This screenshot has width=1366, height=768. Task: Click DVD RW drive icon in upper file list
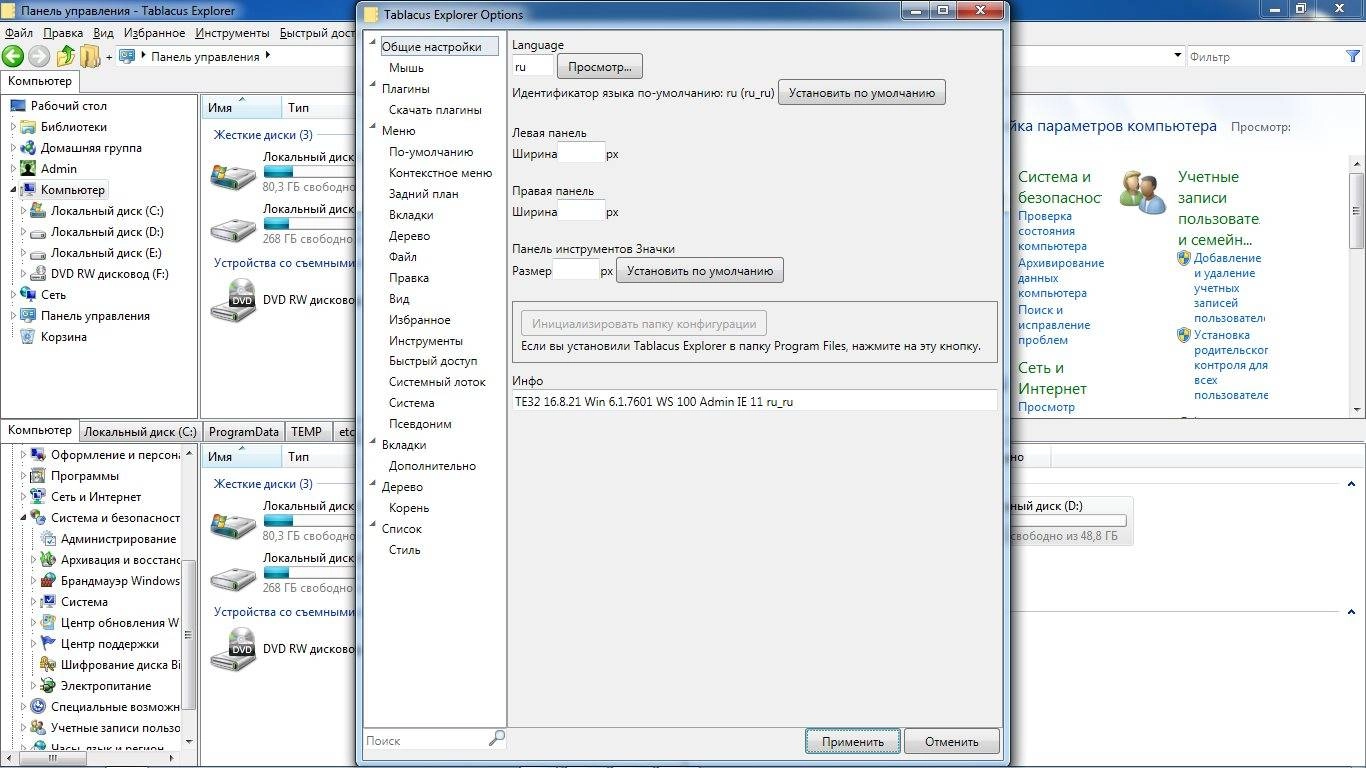[233, 300]
